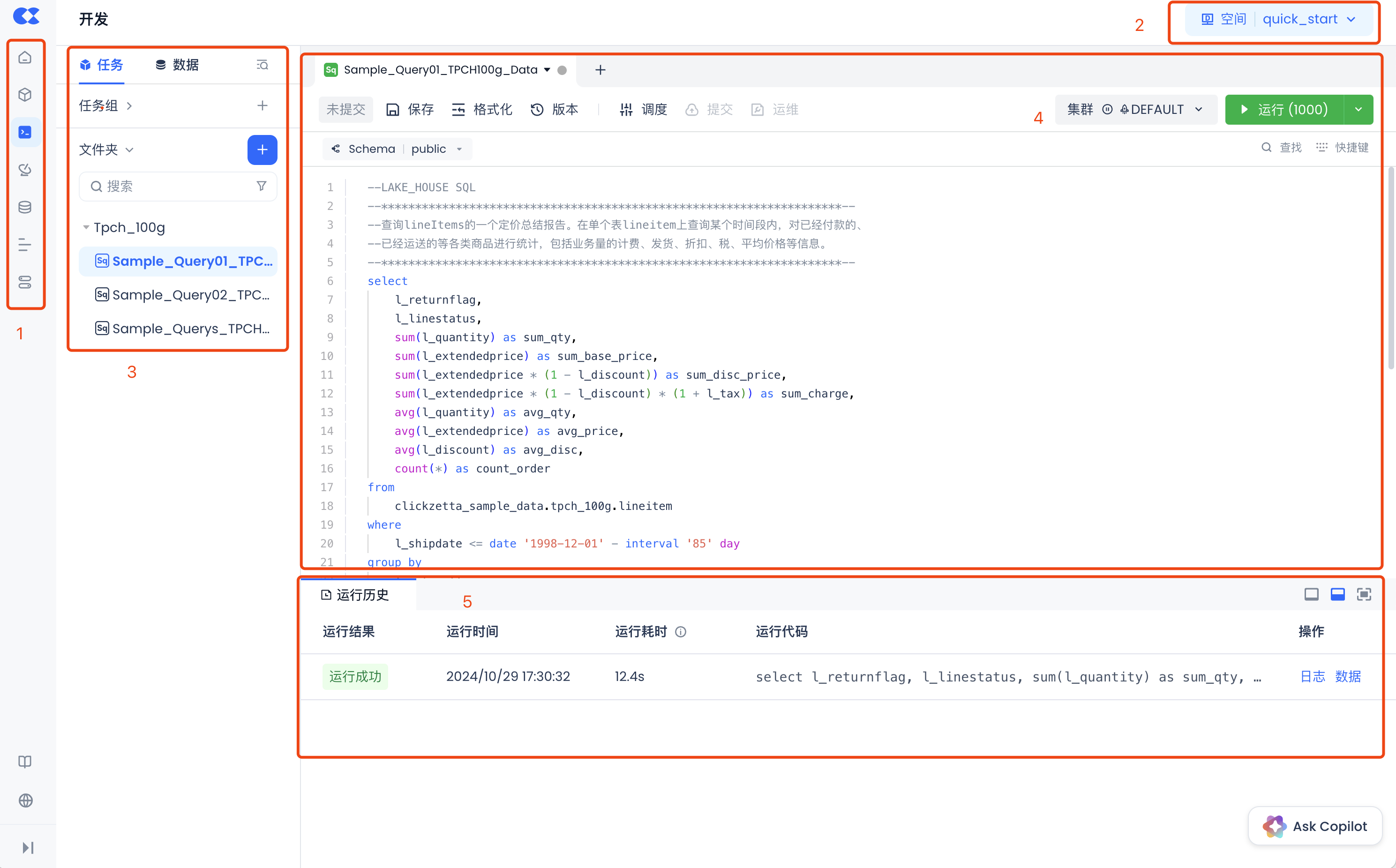This screenshot has height=868, width=1396.
Task: Click the home icon in left sidebar
Action: [25, 57]
